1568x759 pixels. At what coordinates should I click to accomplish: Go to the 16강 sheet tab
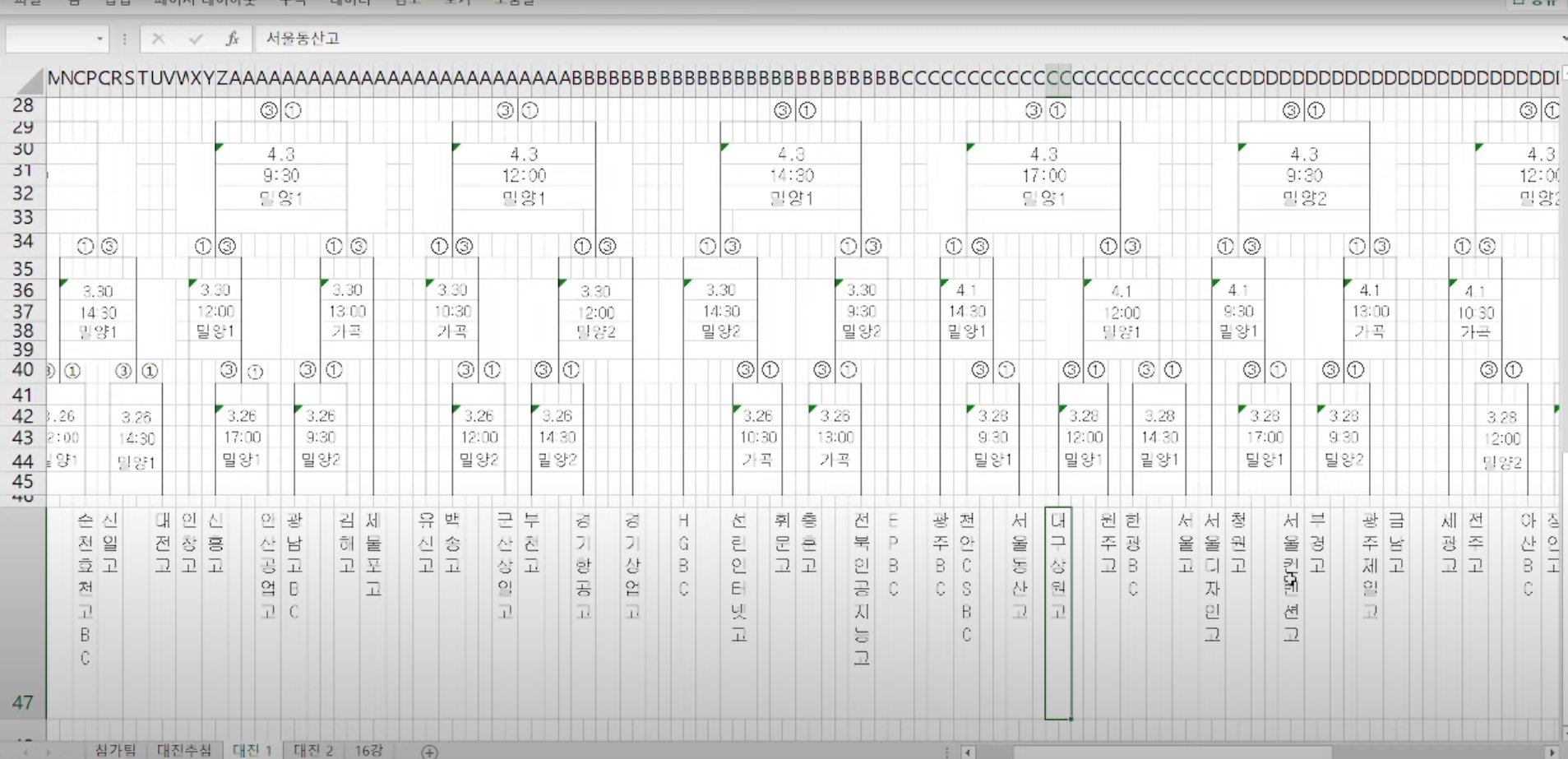pos(369,750)
